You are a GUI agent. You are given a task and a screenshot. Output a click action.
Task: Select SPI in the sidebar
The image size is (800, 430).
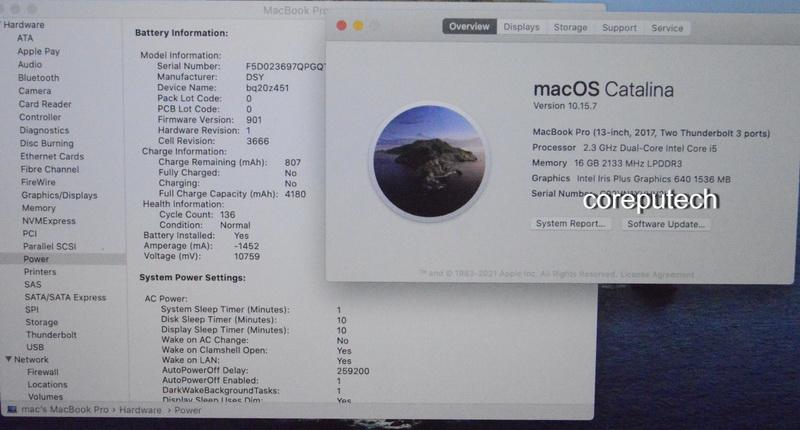(32, 309)
